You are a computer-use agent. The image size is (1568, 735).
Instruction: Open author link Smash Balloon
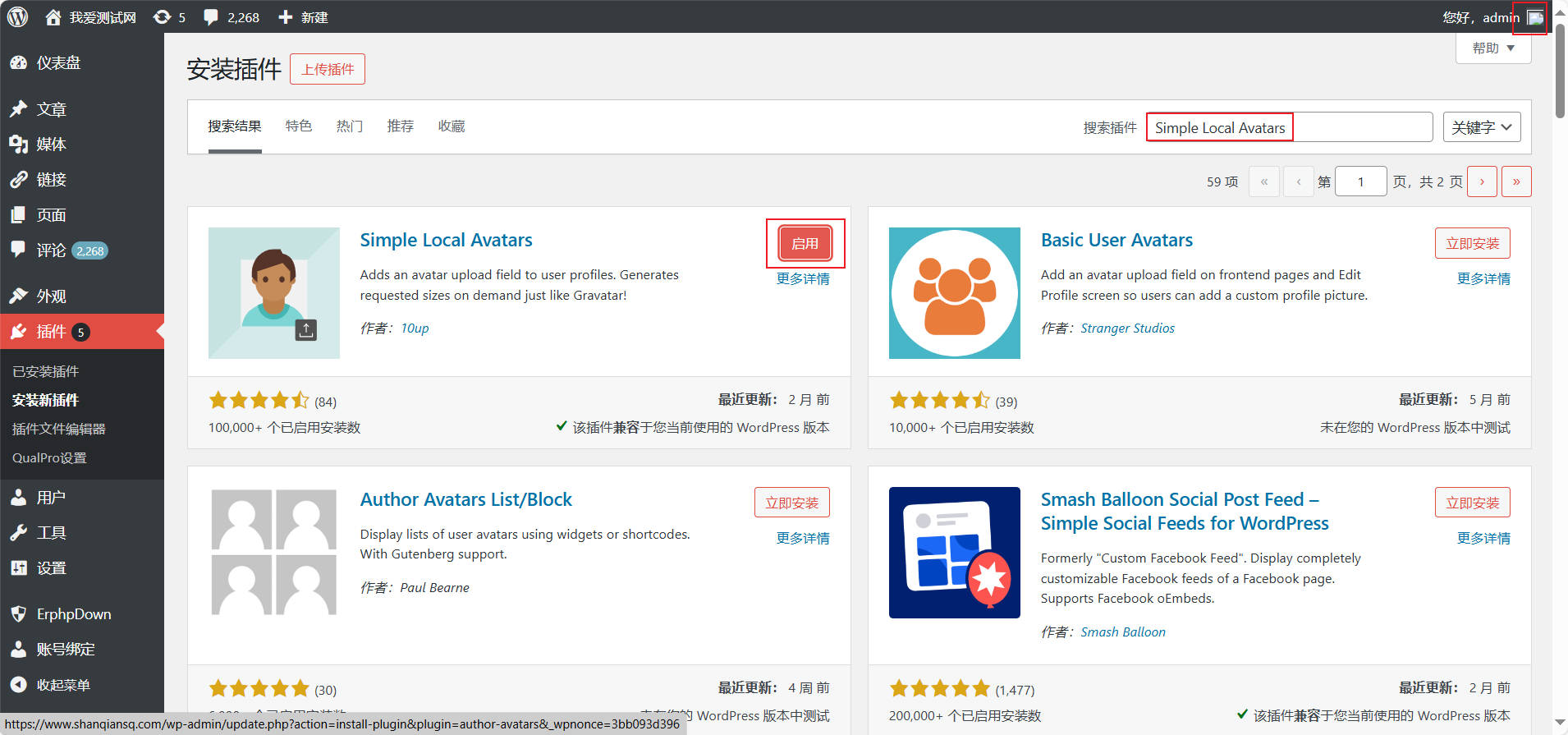tap(1123, 632)
